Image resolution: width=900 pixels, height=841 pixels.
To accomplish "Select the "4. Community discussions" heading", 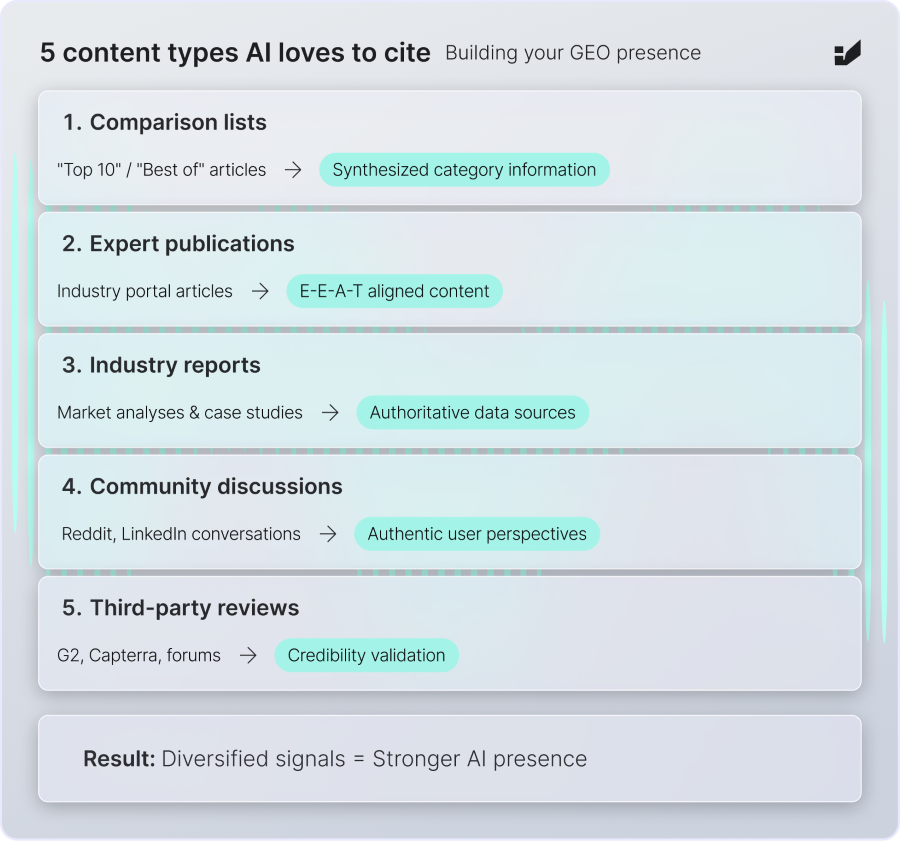I will pyautogui.click(x=202, y=487).
